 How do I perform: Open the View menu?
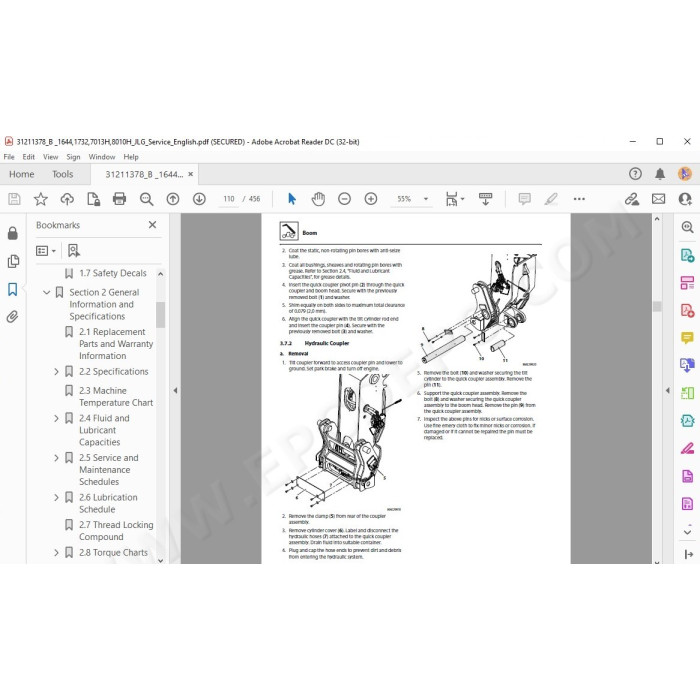pyautogui.click(x=50, y=157)
